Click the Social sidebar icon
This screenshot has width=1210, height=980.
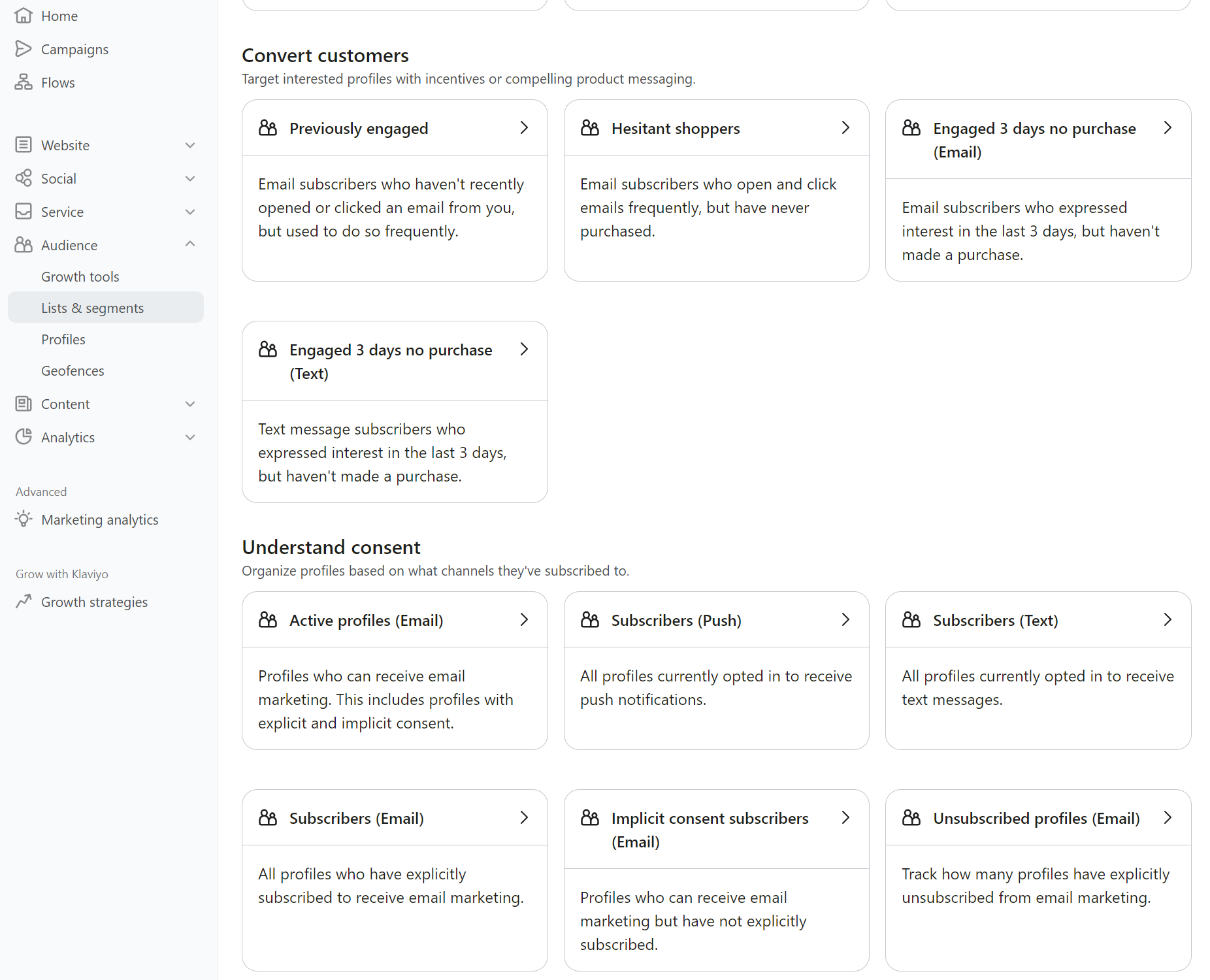pos(24,178)
